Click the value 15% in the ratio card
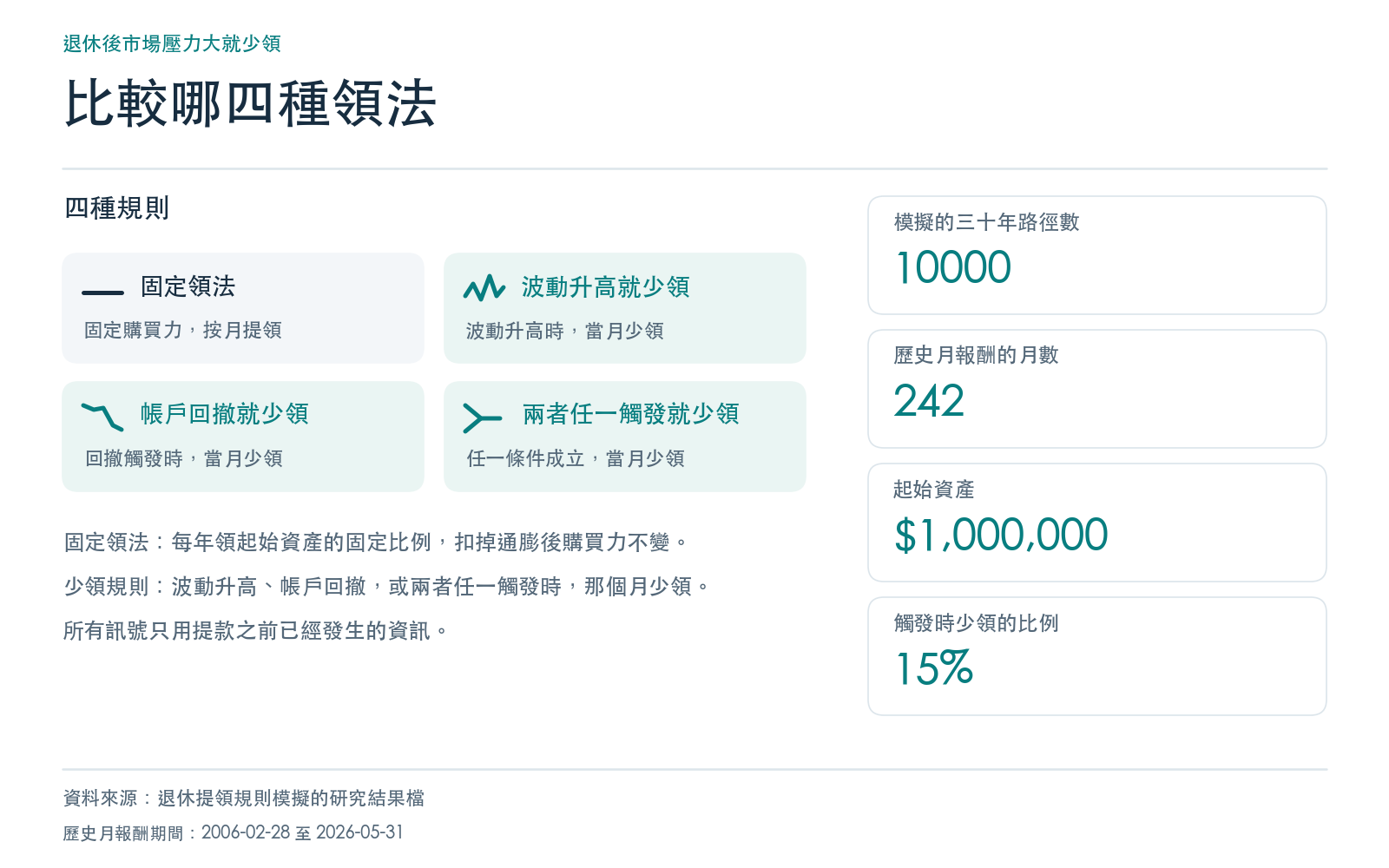 934,668
